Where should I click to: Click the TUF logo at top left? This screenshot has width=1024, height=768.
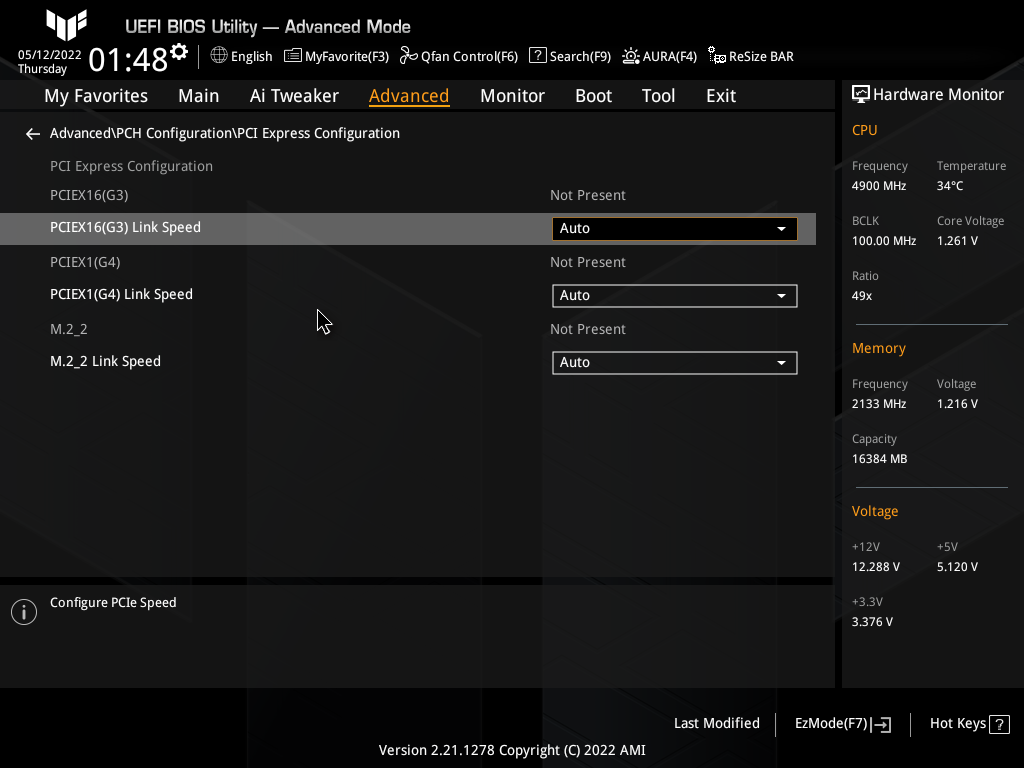tap(66, 25)
